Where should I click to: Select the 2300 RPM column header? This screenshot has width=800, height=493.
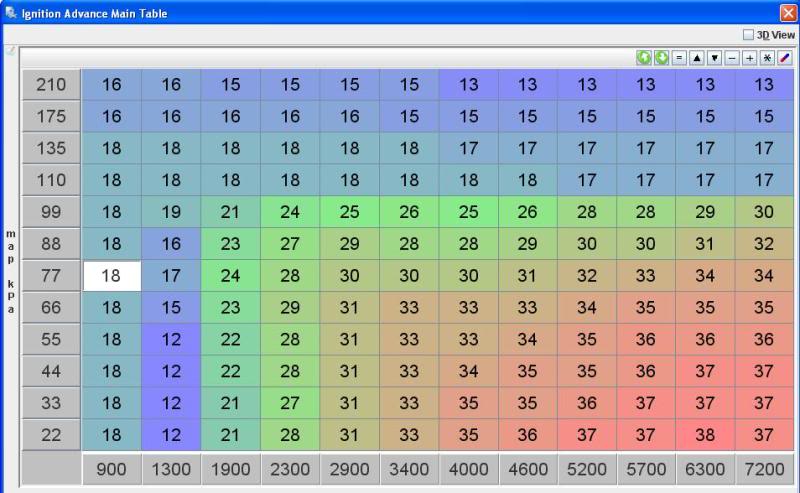290,469
